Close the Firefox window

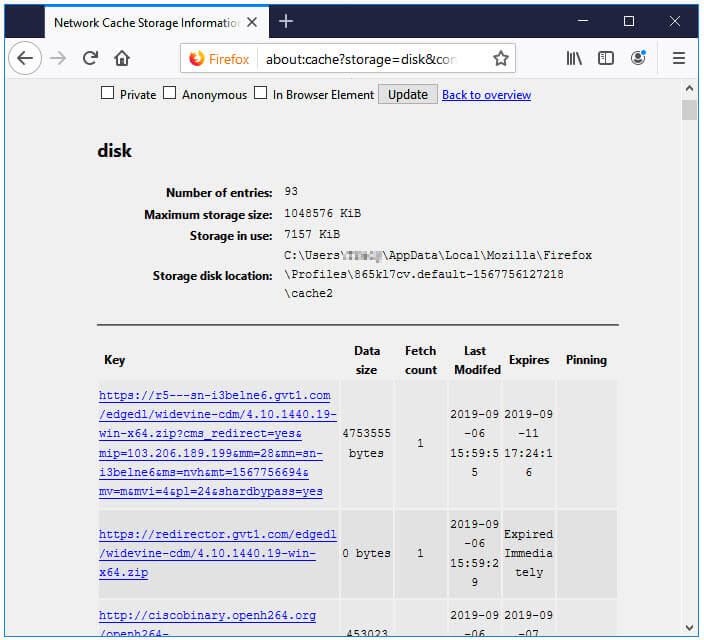(674, 21)
